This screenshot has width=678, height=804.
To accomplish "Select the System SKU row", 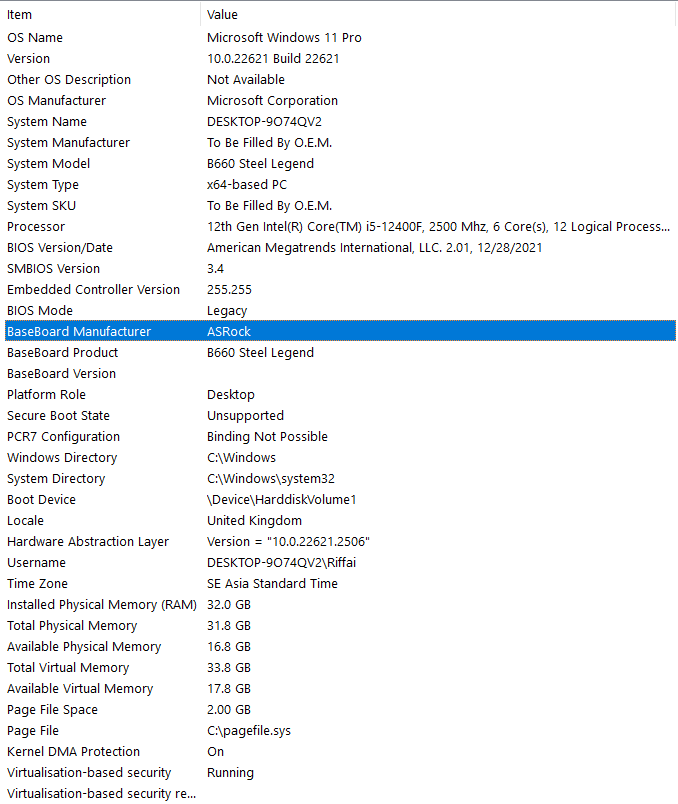I will pyautogui.click(x=340, y=206).
